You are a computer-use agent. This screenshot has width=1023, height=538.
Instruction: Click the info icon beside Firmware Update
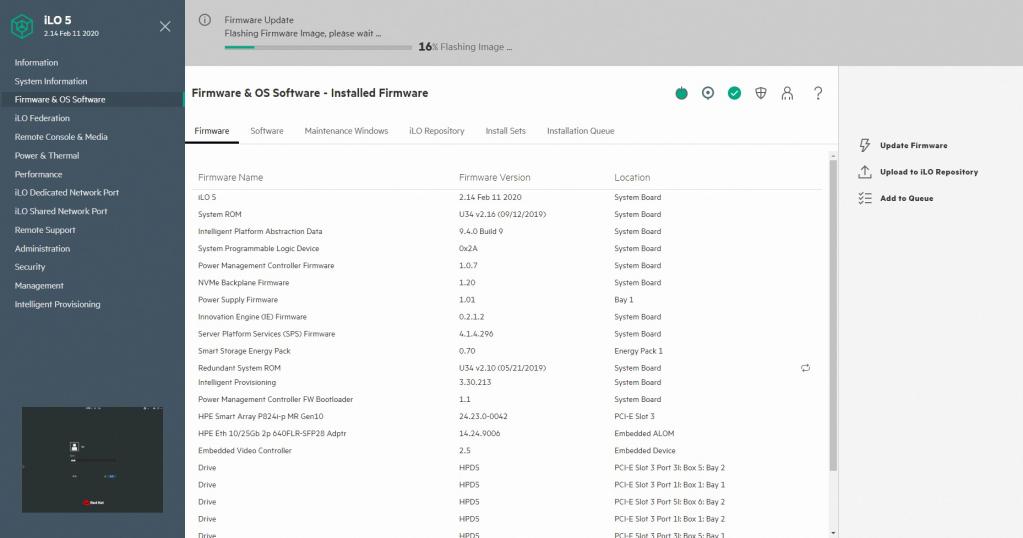(x=205, y=20)
